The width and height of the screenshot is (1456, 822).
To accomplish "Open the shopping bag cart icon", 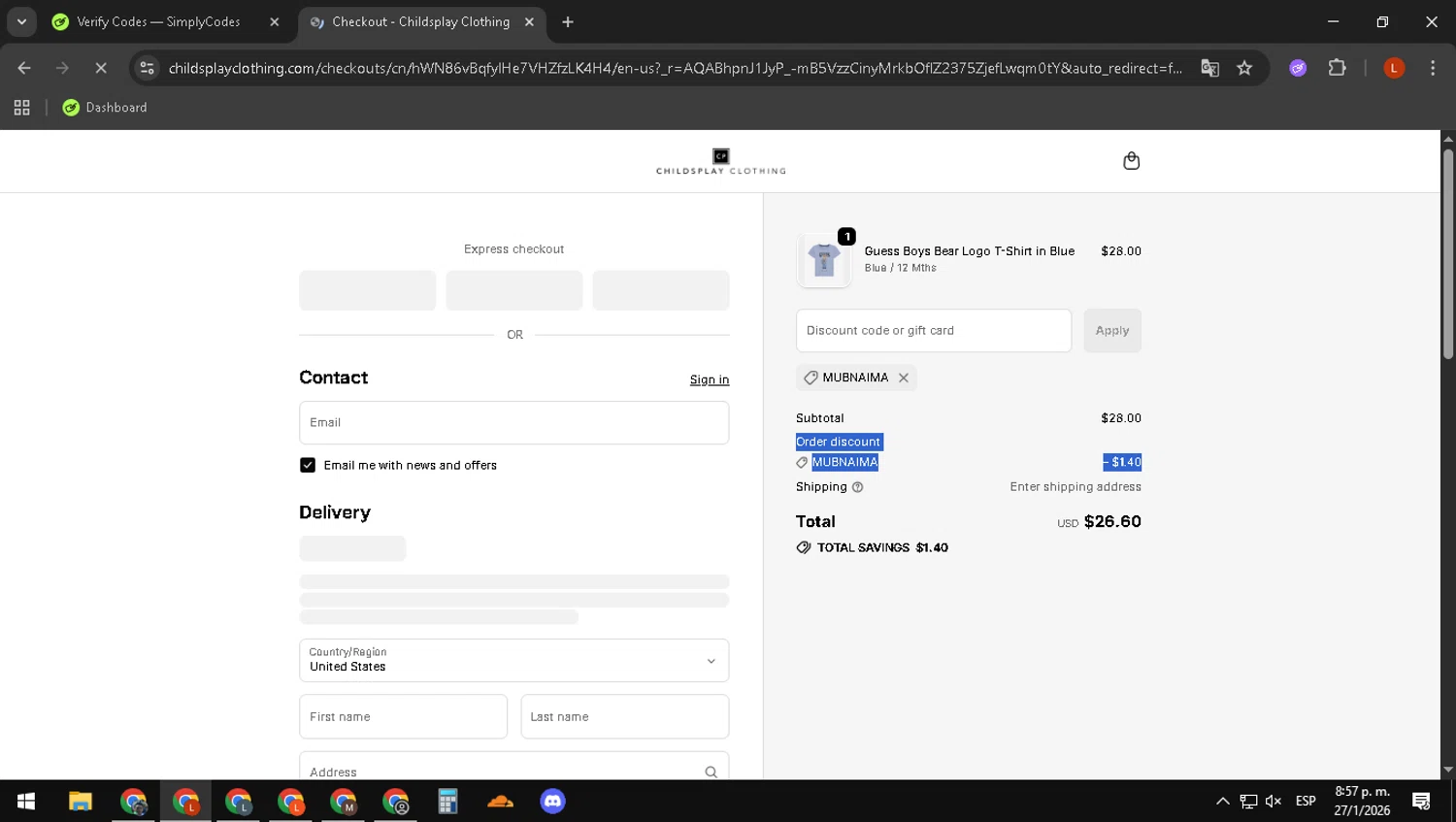I will tap(1131, 161).
